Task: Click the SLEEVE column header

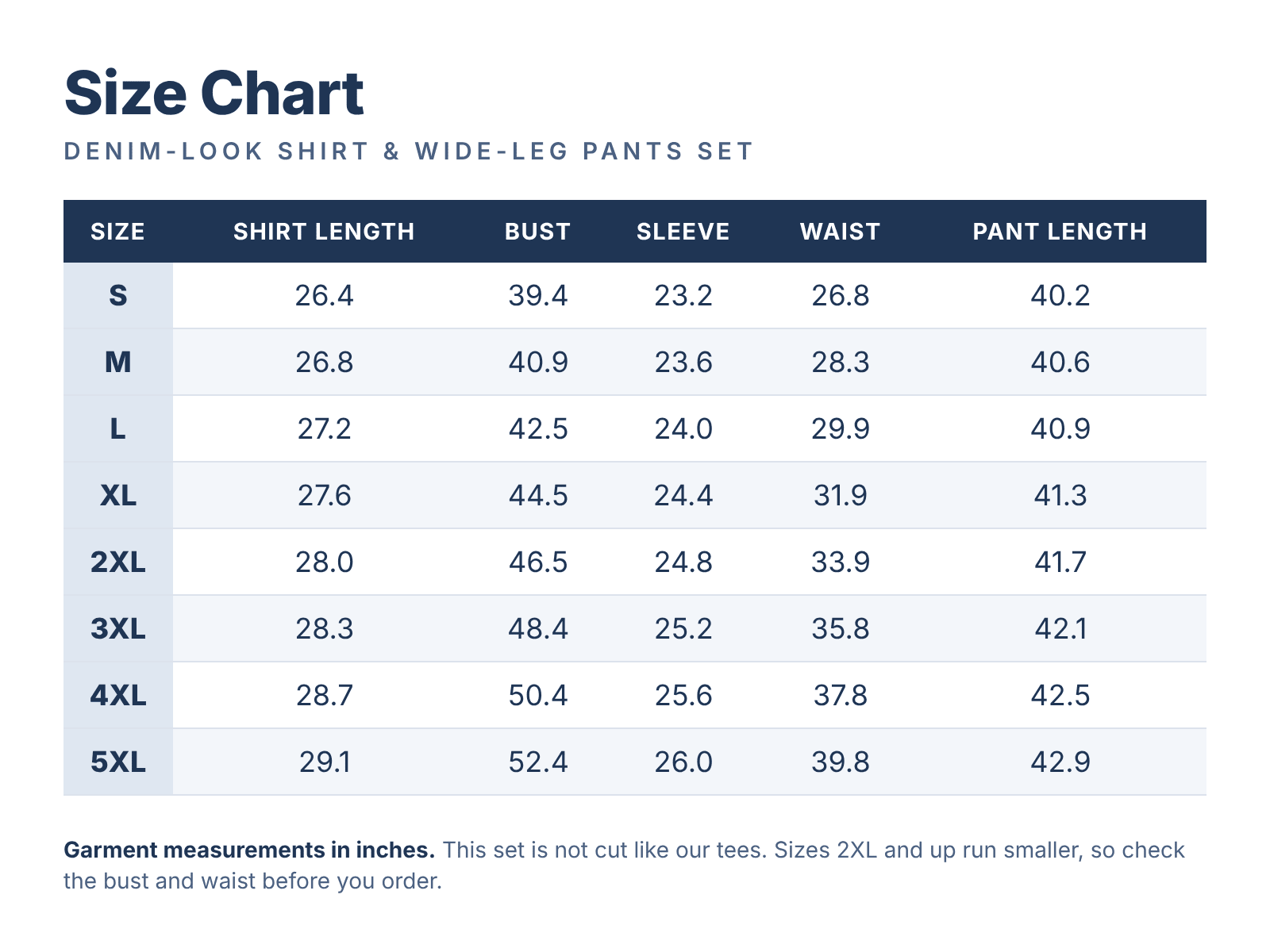Action: (x=683, y=232)
